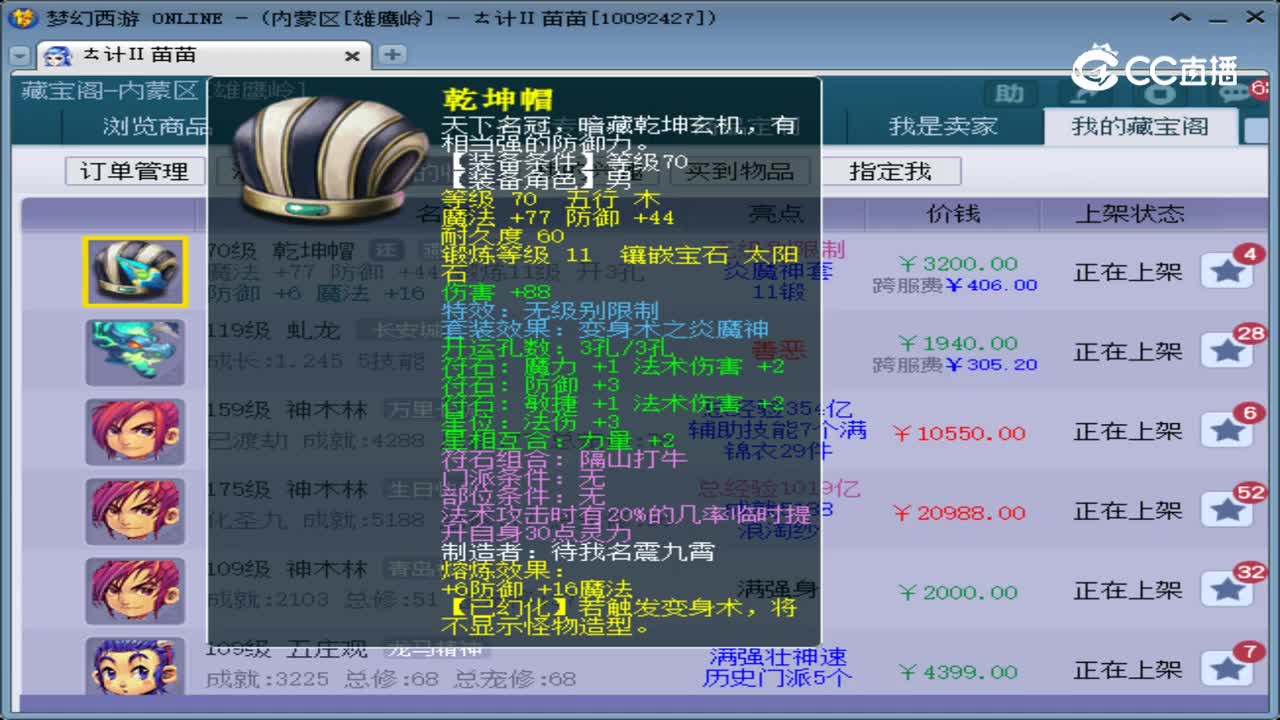Click the game logo icon in title bar
Screen dimensions: 1280x720
pyautogui.click(x=23, y=18)
